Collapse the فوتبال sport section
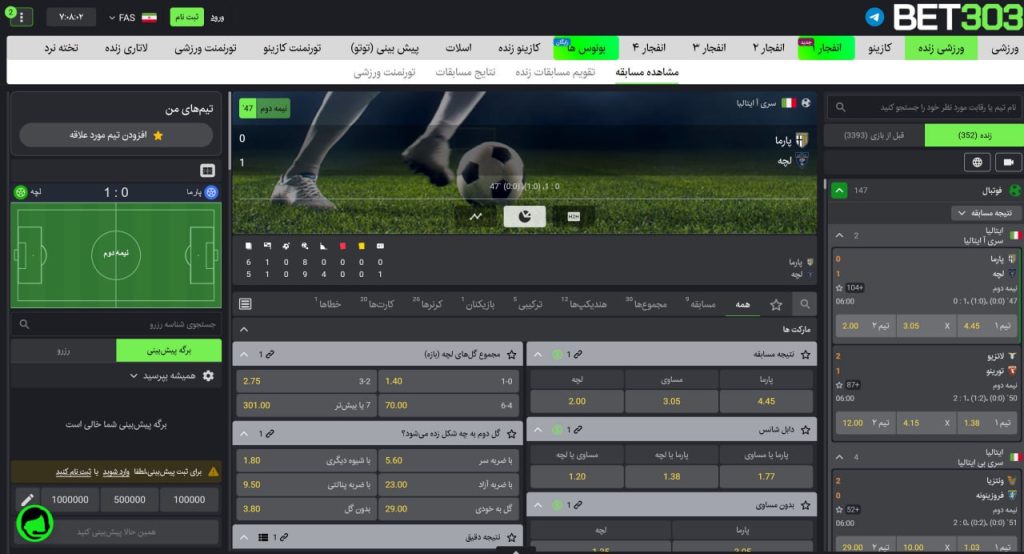Screen dimensions: 1024x554 coord(839,190)
